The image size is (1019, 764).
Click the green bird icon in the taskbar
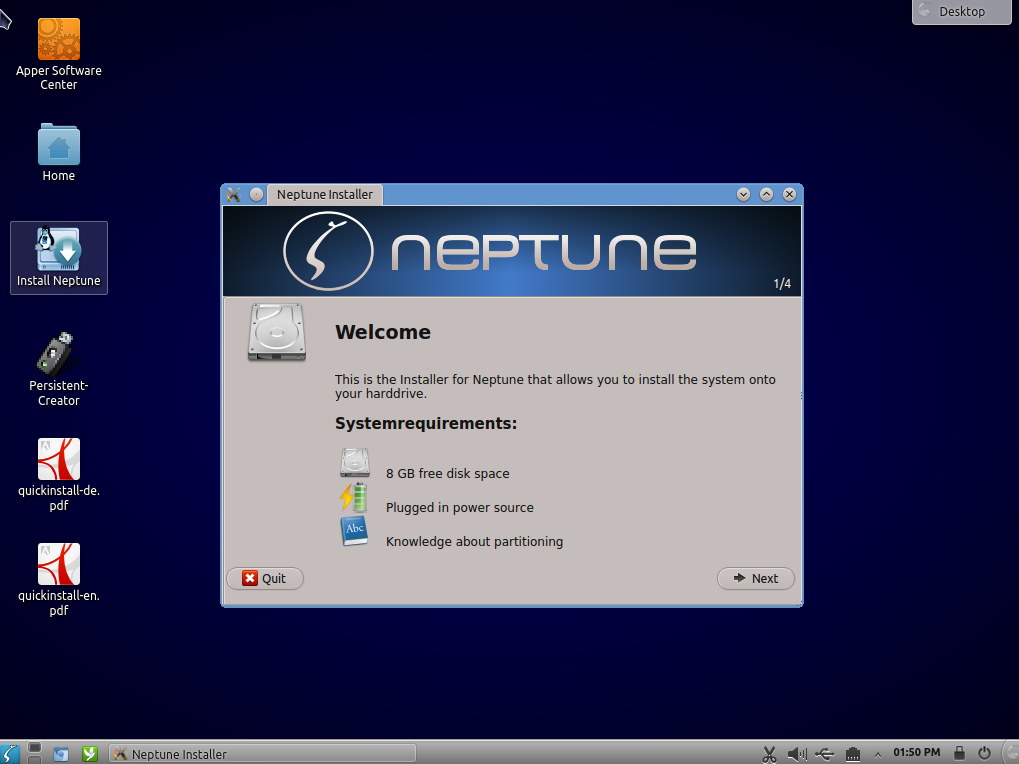click(90, 754)
